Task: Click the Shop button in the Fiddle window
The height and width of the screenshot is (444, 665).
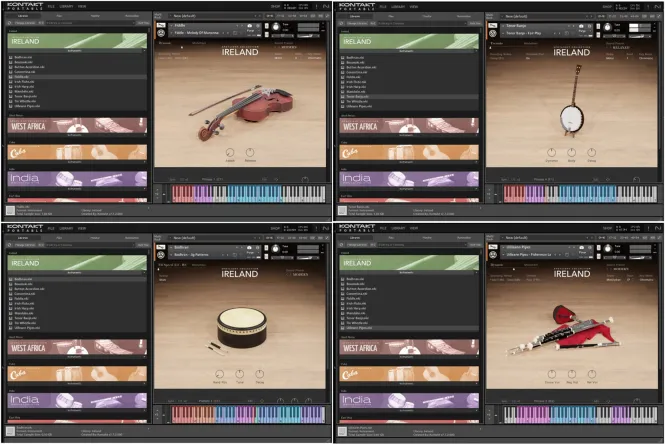Action: click(275, 6)
